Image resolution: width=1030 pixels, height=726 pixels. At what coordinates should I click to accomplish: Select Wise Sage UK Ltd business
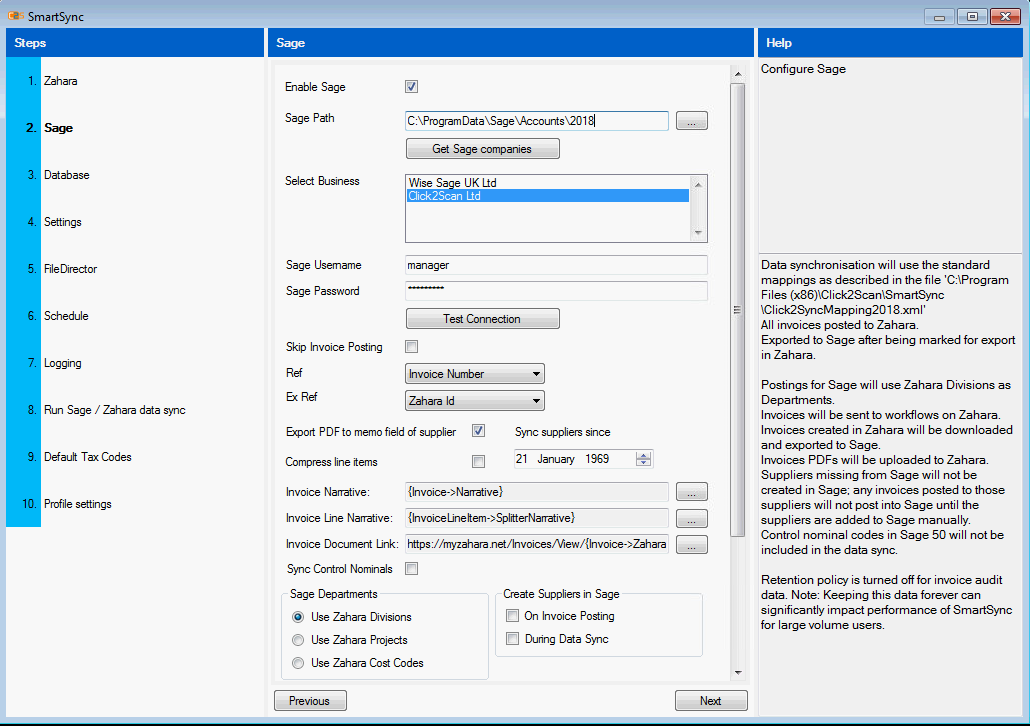(x=549, y=183)
